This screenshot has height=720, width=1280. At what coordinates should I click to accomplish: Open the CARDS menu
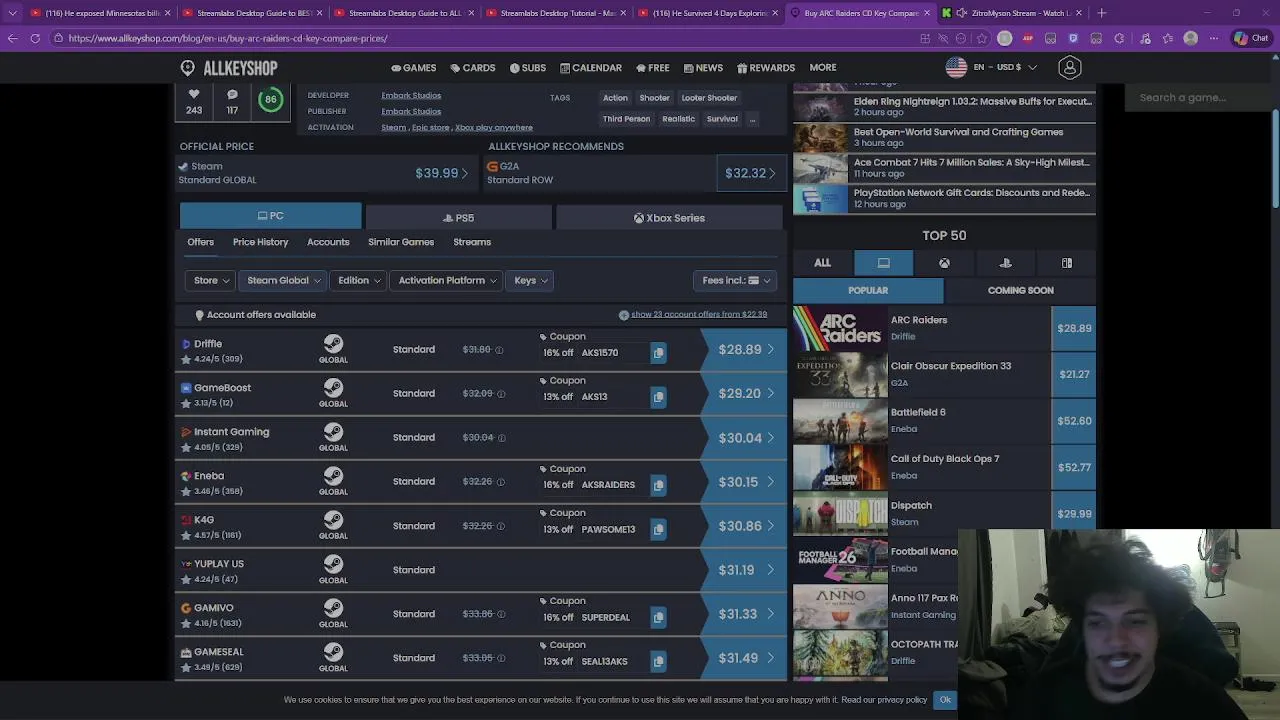tap(473, 68)
